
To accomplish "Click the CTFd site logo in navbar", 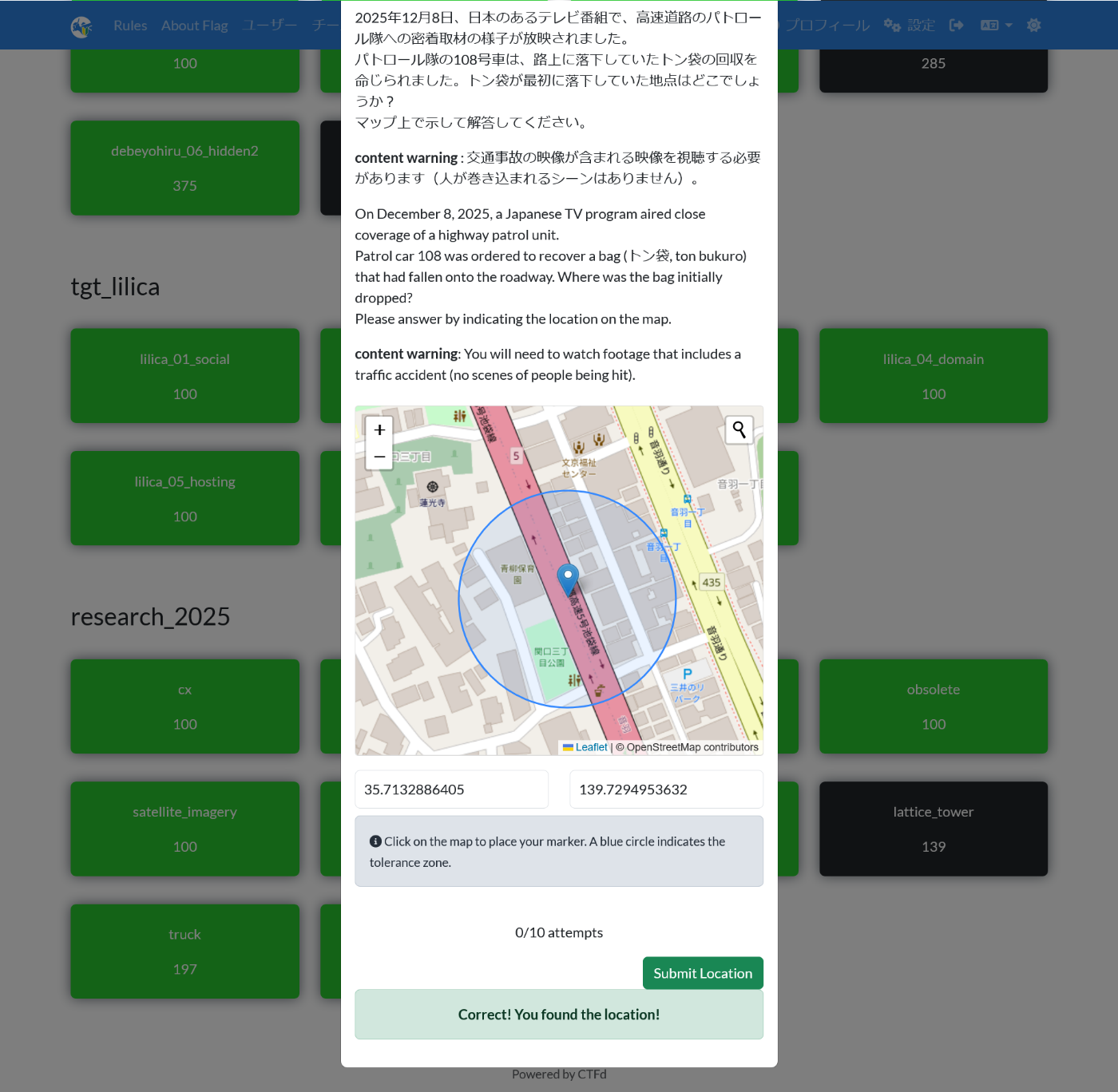I will pyautogui.click(x=81, y=26).
